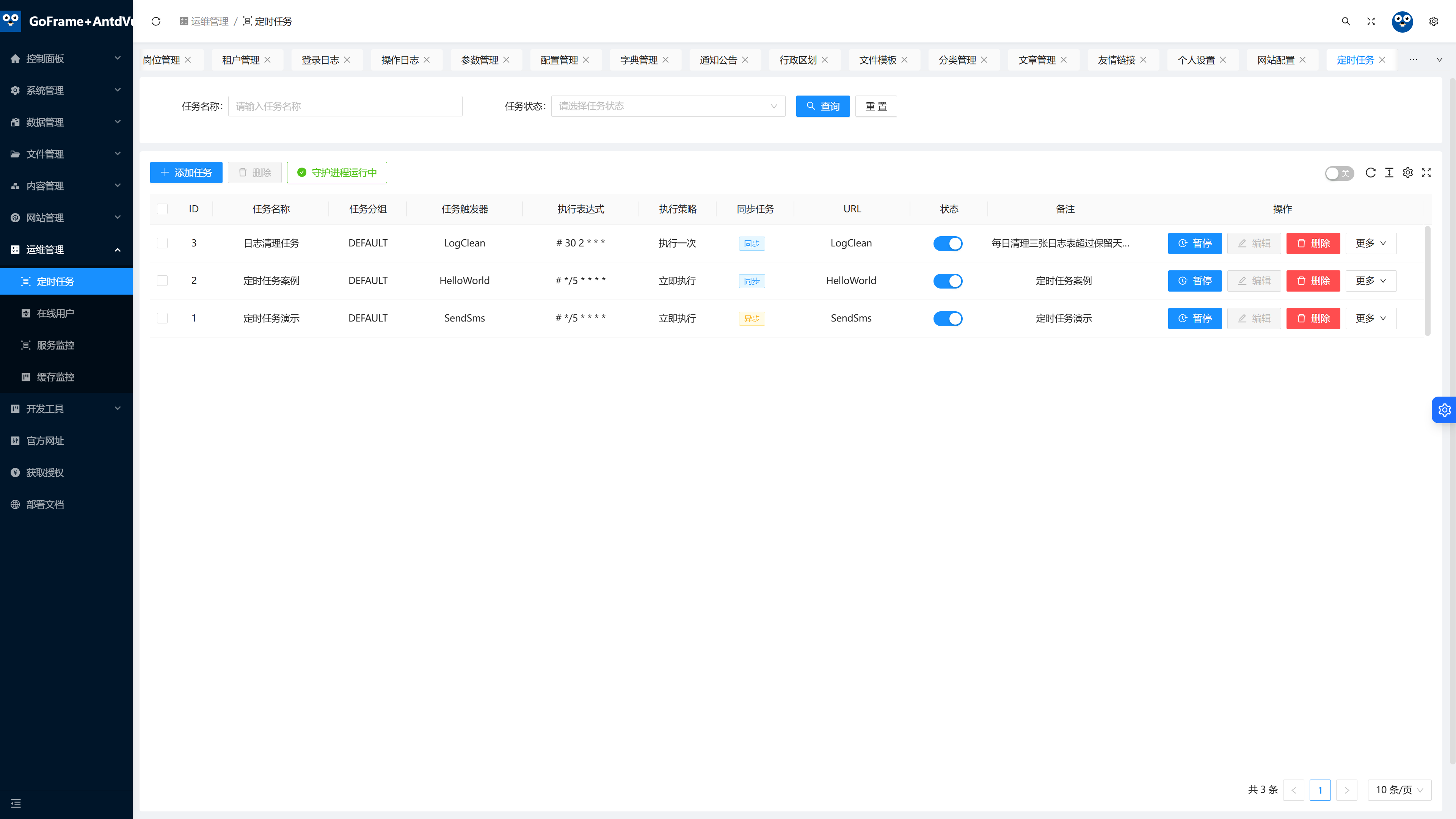This screenshot has height=819, width=1456.
Task: Click the page reload icon beside breadcrumb
Action: click(x=156, y=22)
